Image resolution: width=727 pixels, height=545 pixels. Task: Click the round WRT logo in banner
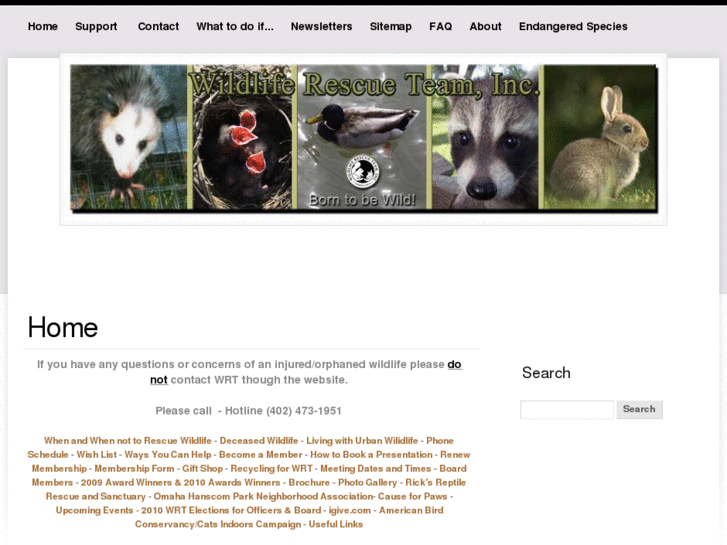pos(363,172)
